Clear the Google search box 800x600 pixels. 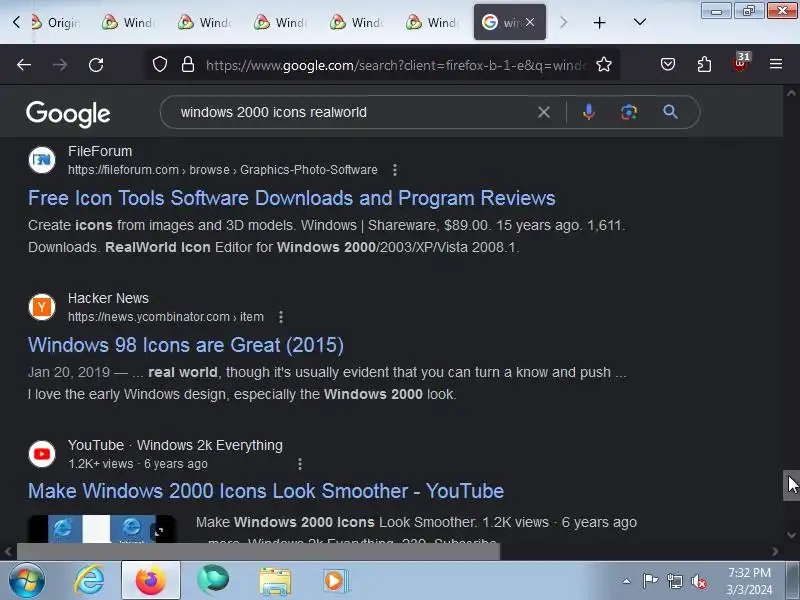point(544,112)
